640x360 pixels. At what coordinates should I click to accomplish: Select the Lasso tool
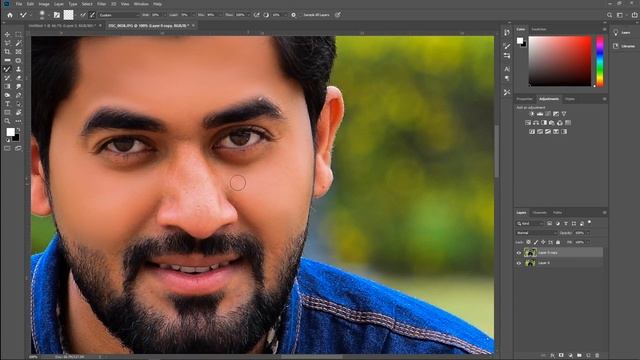point(7,43)
